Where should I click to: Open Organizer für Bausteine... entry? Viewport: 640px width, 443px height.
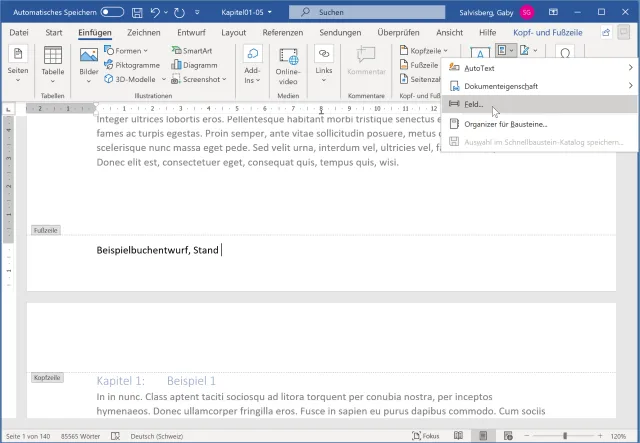tap(539, 124)
